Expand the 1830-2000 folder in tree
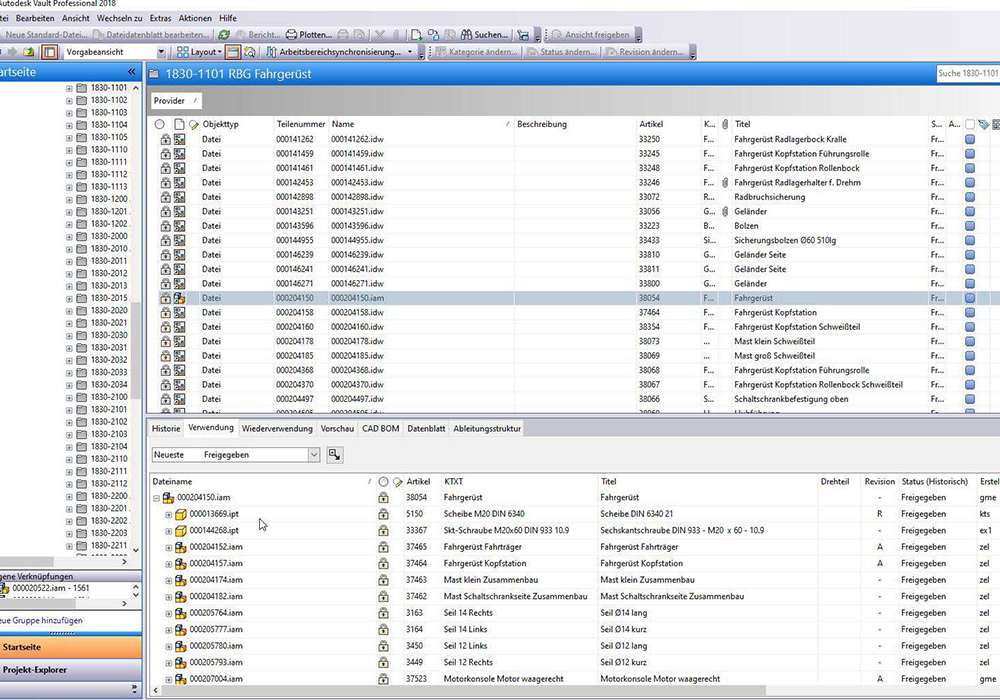The height and width of the screenshot is (700, 1000). click(69, 236)
